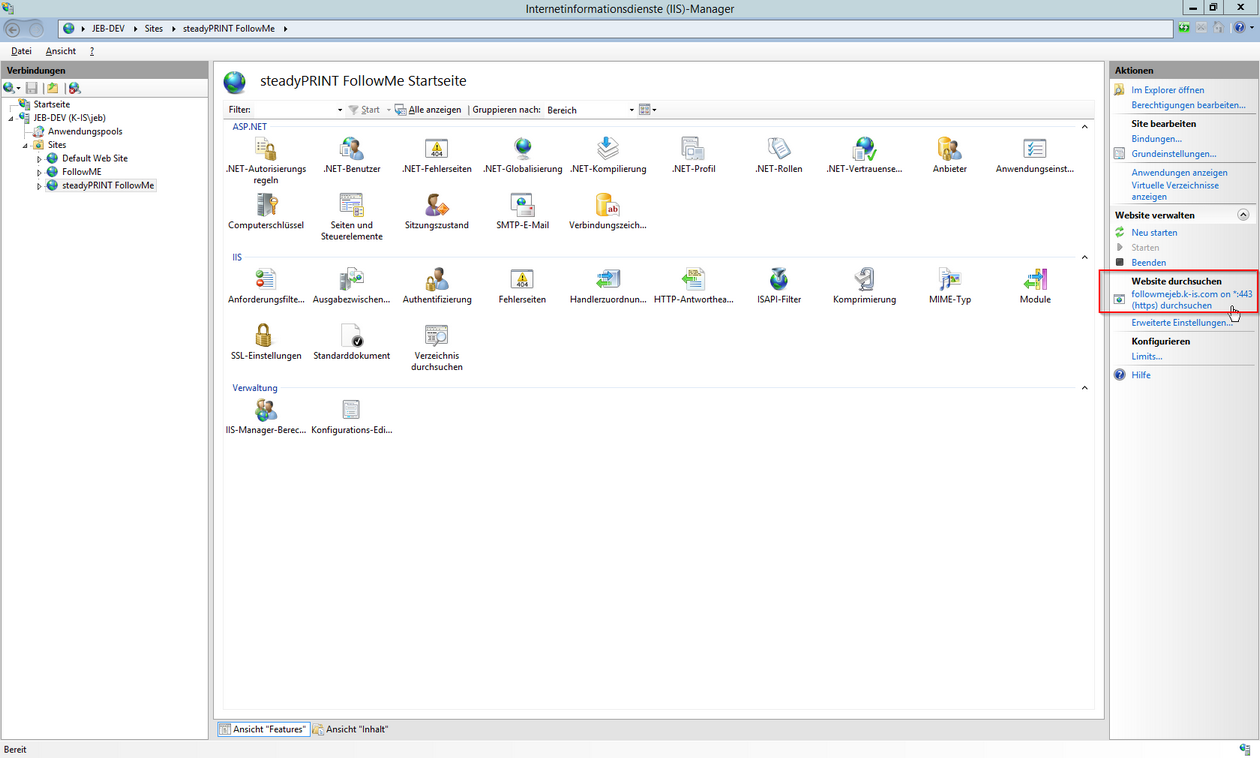Click Beenden to stop website
1260x758 pixels.
pos(1148,262)
